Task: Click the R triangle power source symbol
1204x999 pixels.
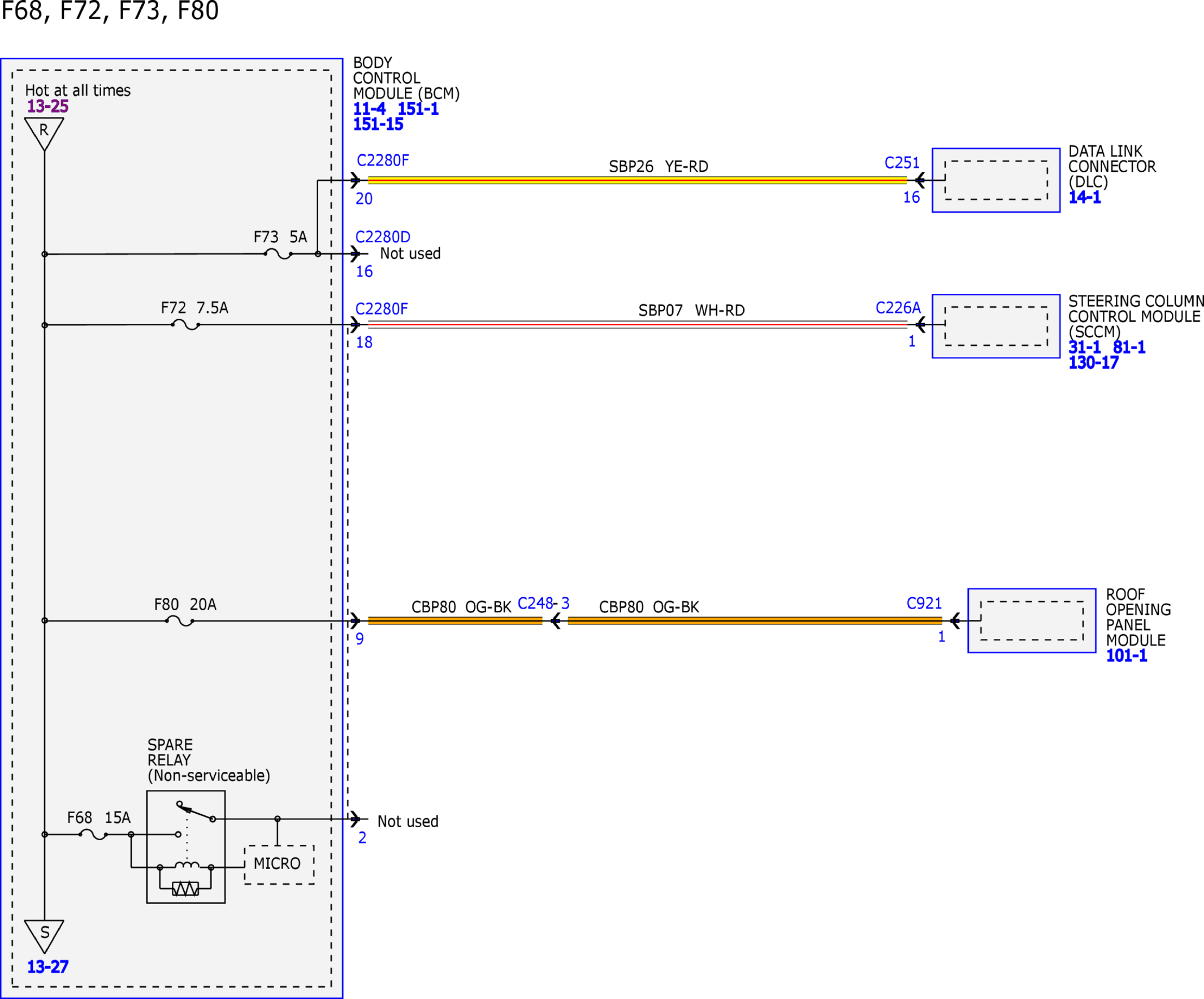Action: pyautogui.click(x=44, y=133)
